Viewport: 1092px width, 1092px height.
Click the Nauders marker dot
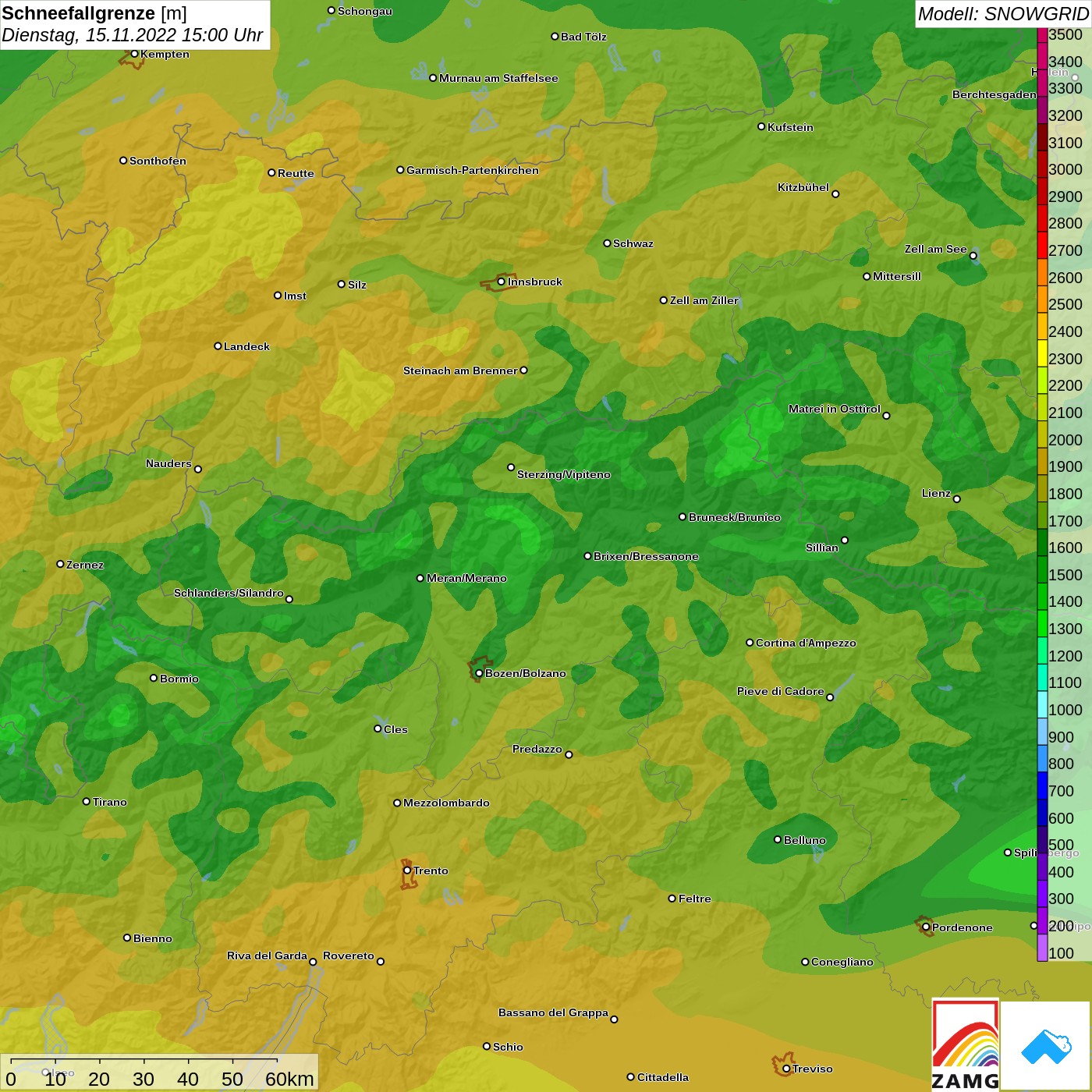coord(198,470)
